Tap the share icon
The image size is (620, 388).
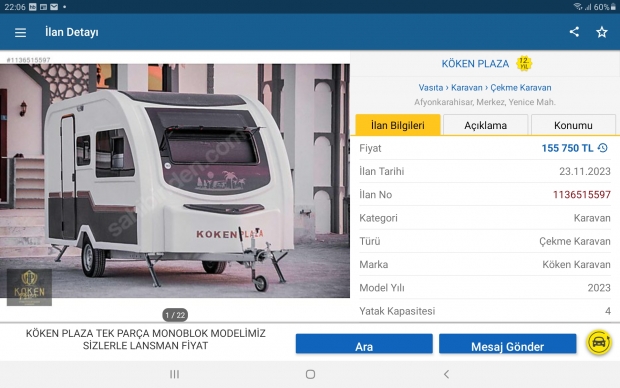(x=574, y=32)
